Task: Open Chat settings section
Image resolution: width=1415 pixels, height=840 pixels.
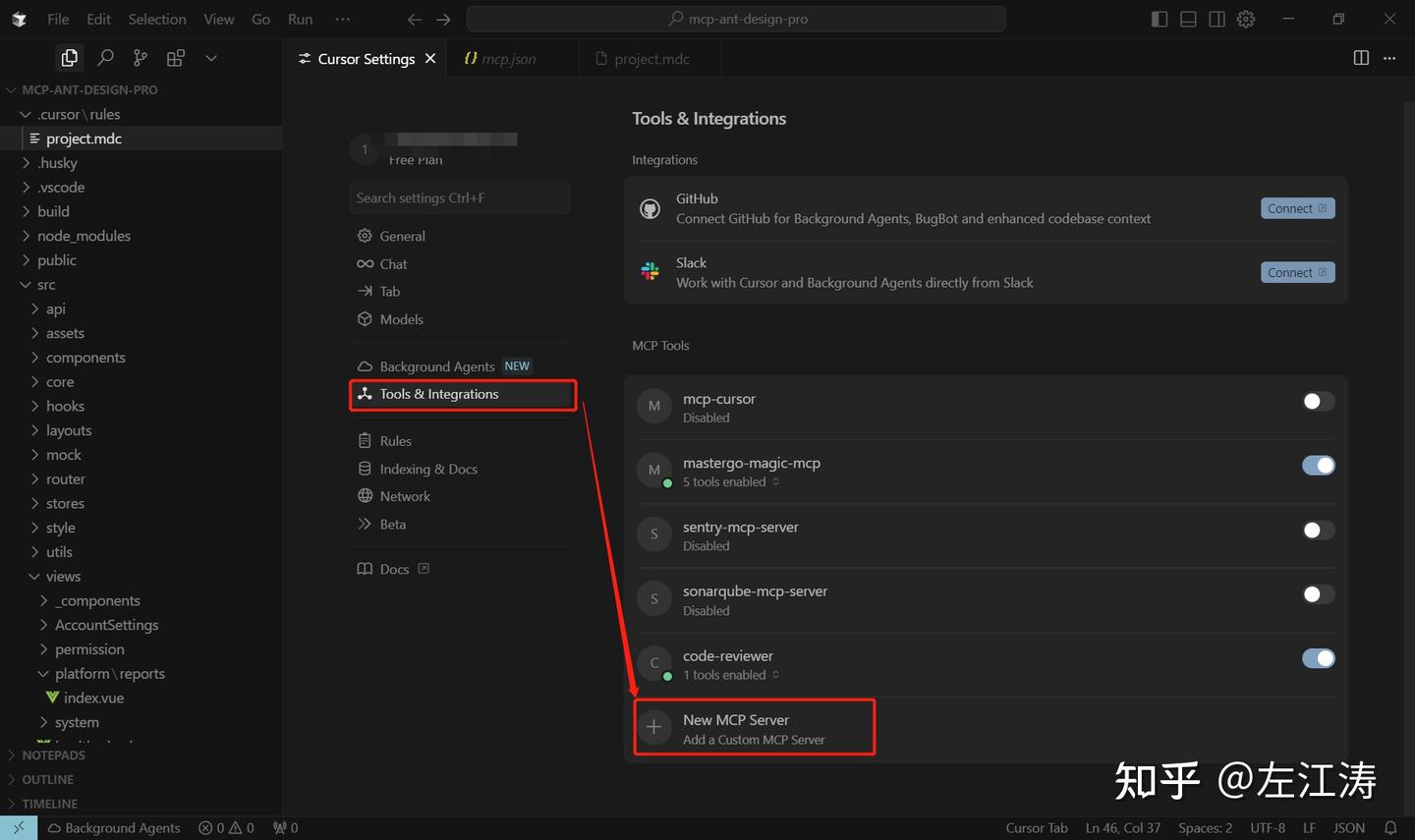Action: 382,264
